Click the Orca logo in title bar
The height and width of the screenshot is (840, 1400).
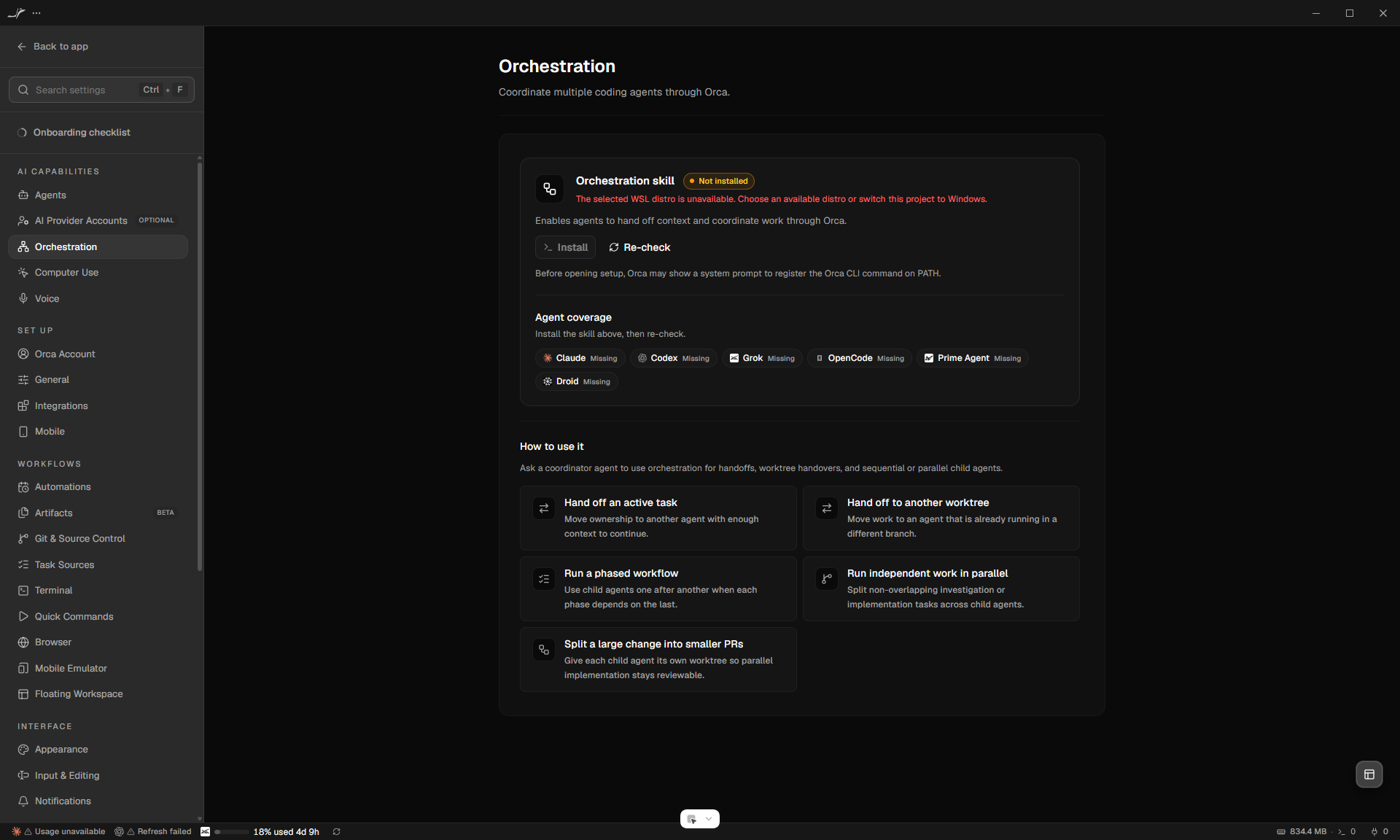pos(16,13)
